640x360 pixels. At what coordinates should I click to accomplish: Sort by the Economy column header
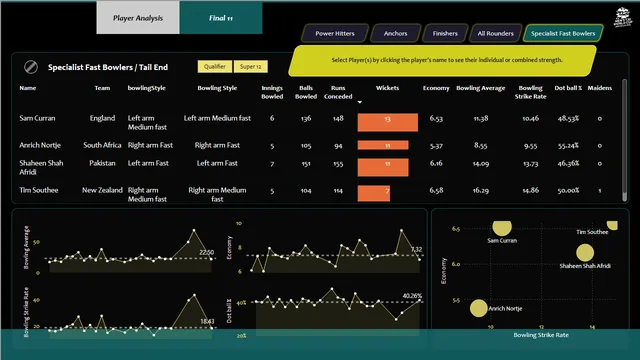436,88
